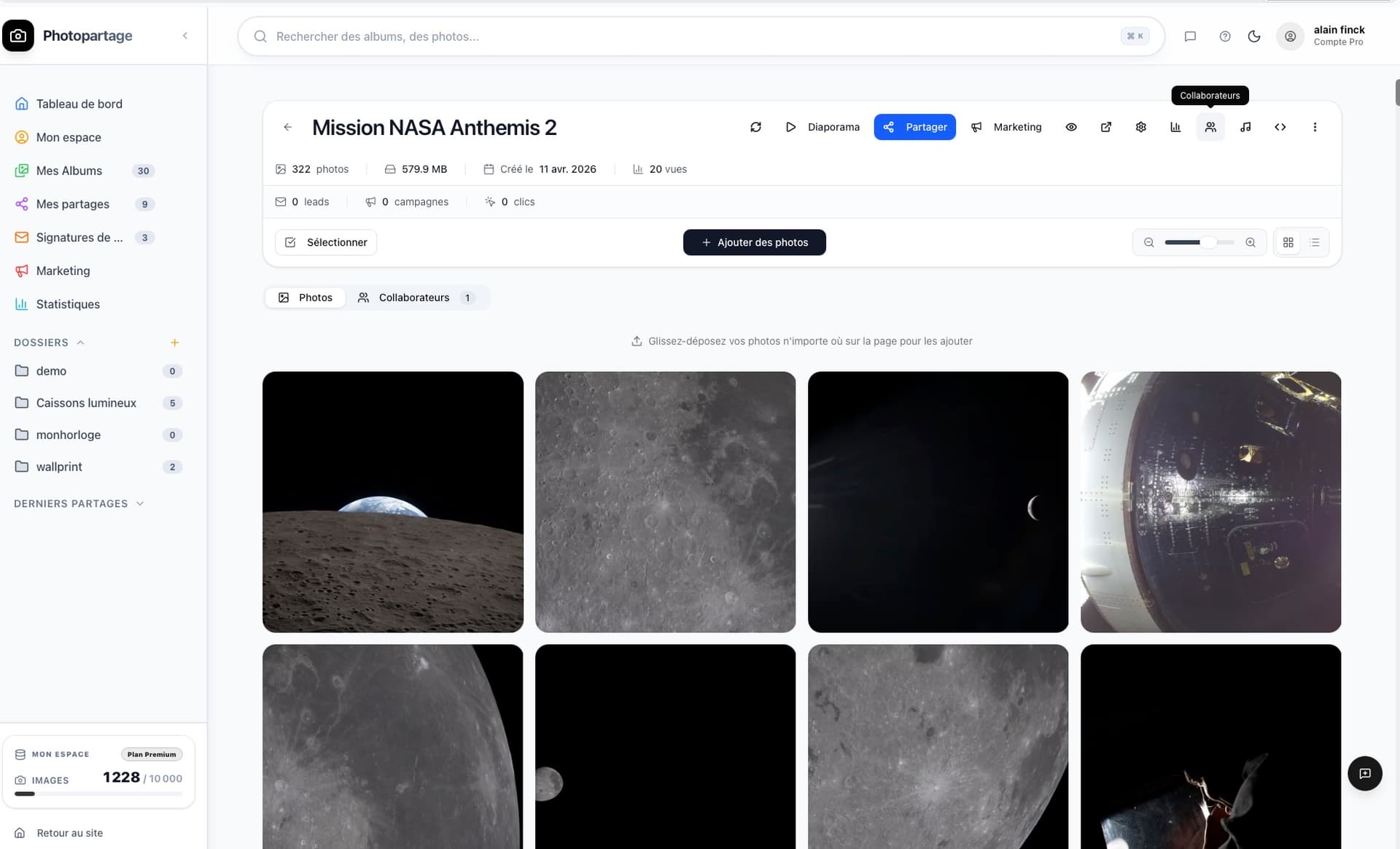Image resolution: width=1400 pixels, height=849 pixels.
Task: Click Retour au site link
Action: [x=69, y=832]
